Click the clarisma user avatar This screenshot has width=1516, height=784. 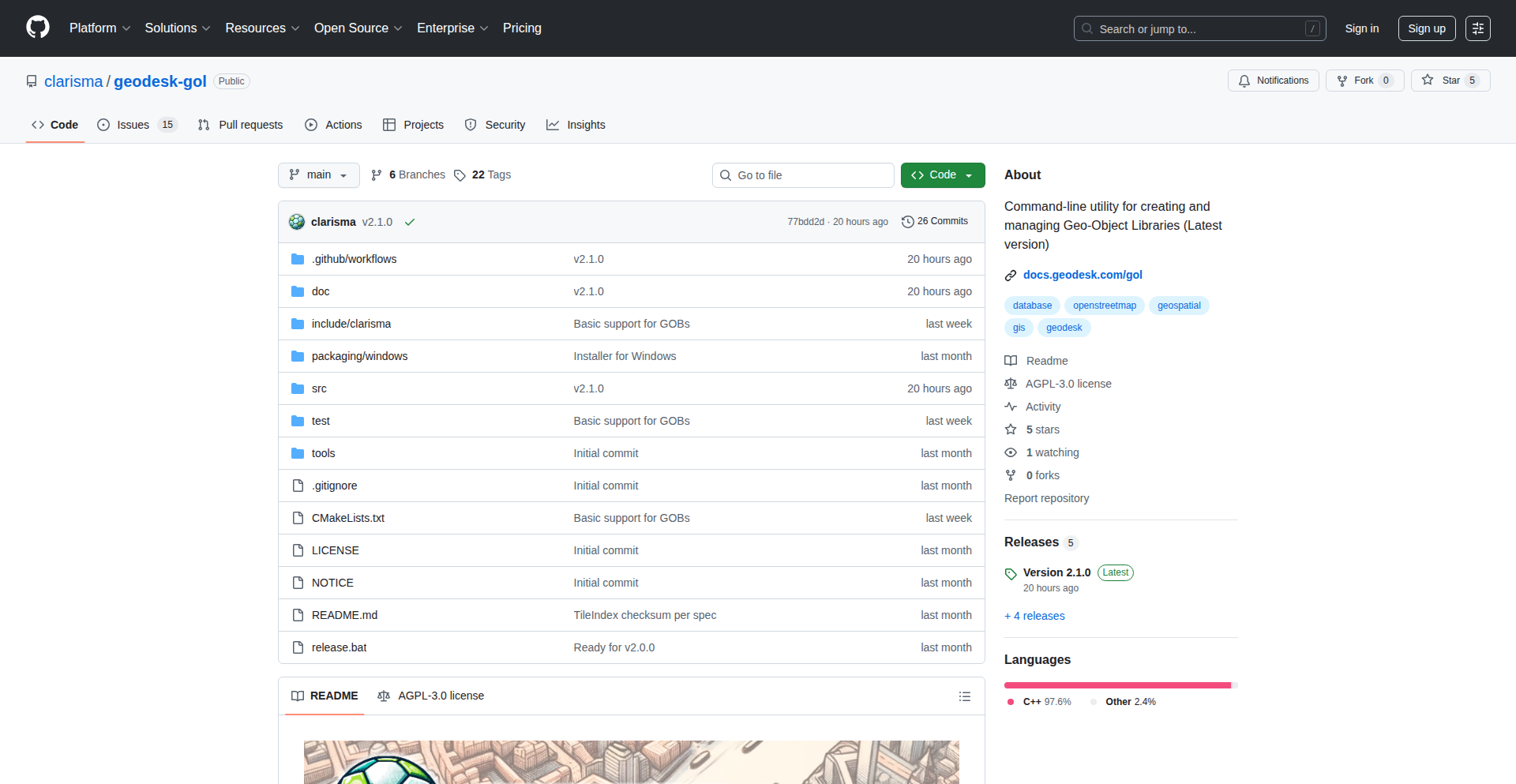coord(297,222)
